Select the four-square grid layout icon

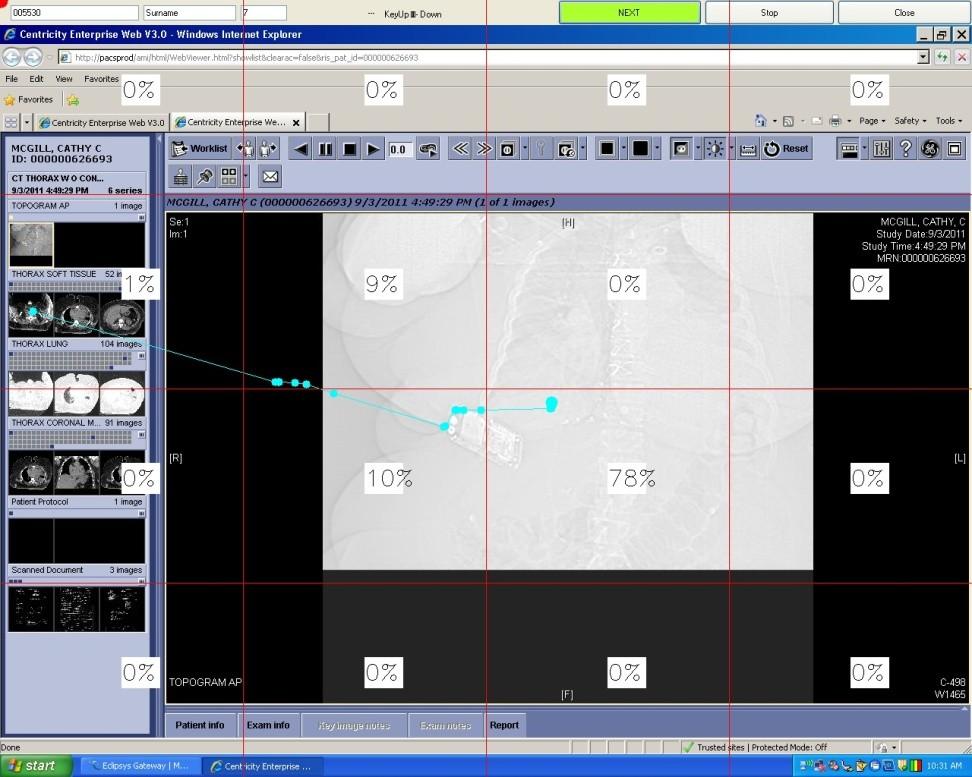[x=229, y=177]
